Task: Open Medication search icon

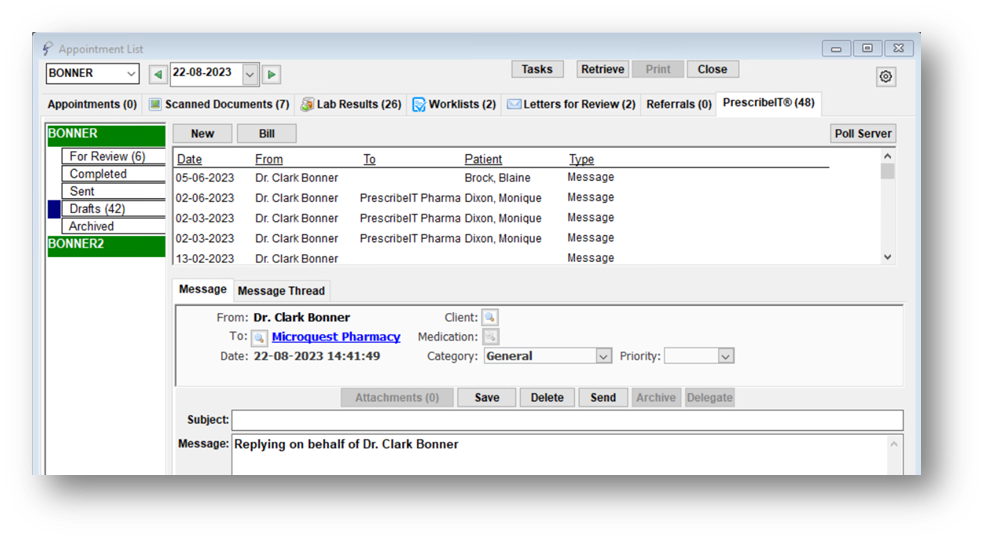Action: (x=490, y=337)
